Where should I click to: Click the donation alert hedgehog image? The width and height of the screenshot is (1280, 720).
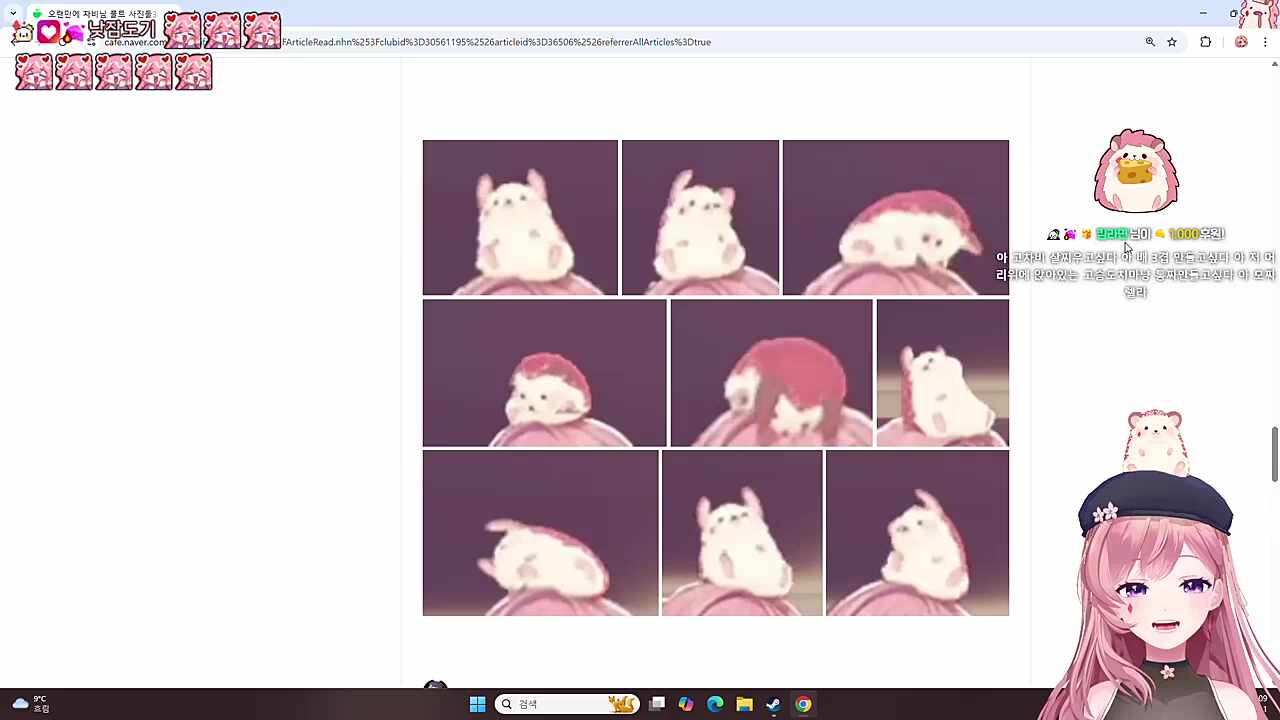click(x=1136, y=171)
